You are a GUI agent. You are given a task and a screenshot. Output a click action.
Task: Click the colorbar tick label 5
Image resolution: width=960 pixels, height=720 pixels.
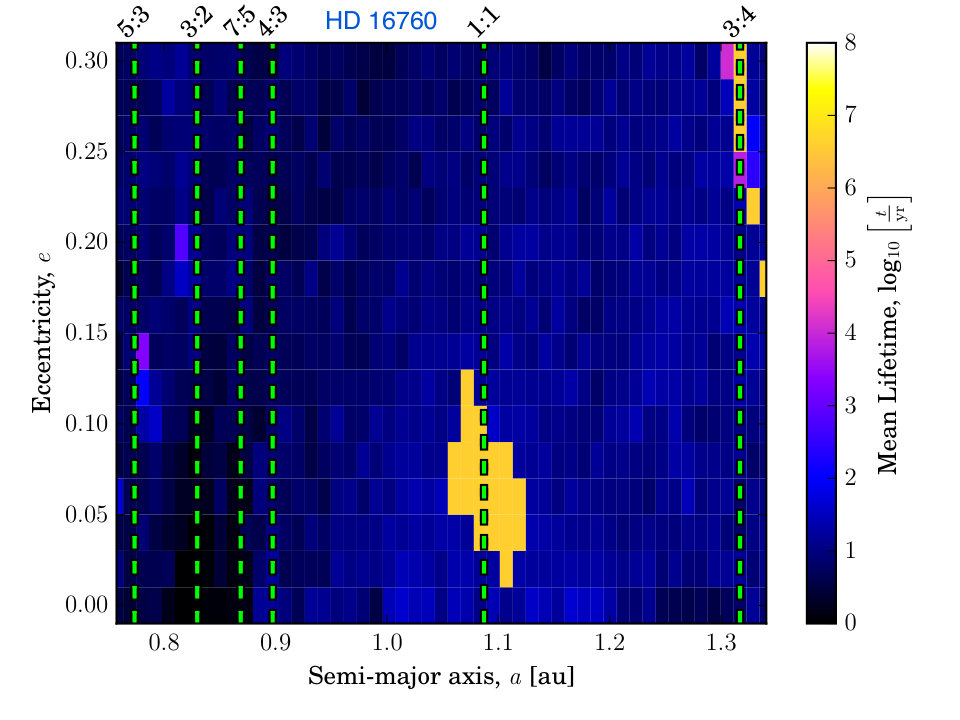pos(850,260)
